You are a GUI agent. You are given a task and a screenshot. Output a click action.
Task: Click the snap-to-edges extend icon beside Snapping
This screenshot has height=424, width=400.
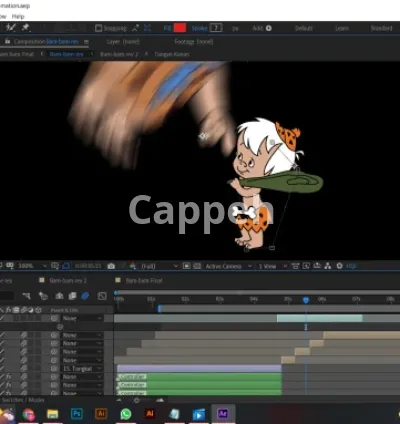coord(135,28)
